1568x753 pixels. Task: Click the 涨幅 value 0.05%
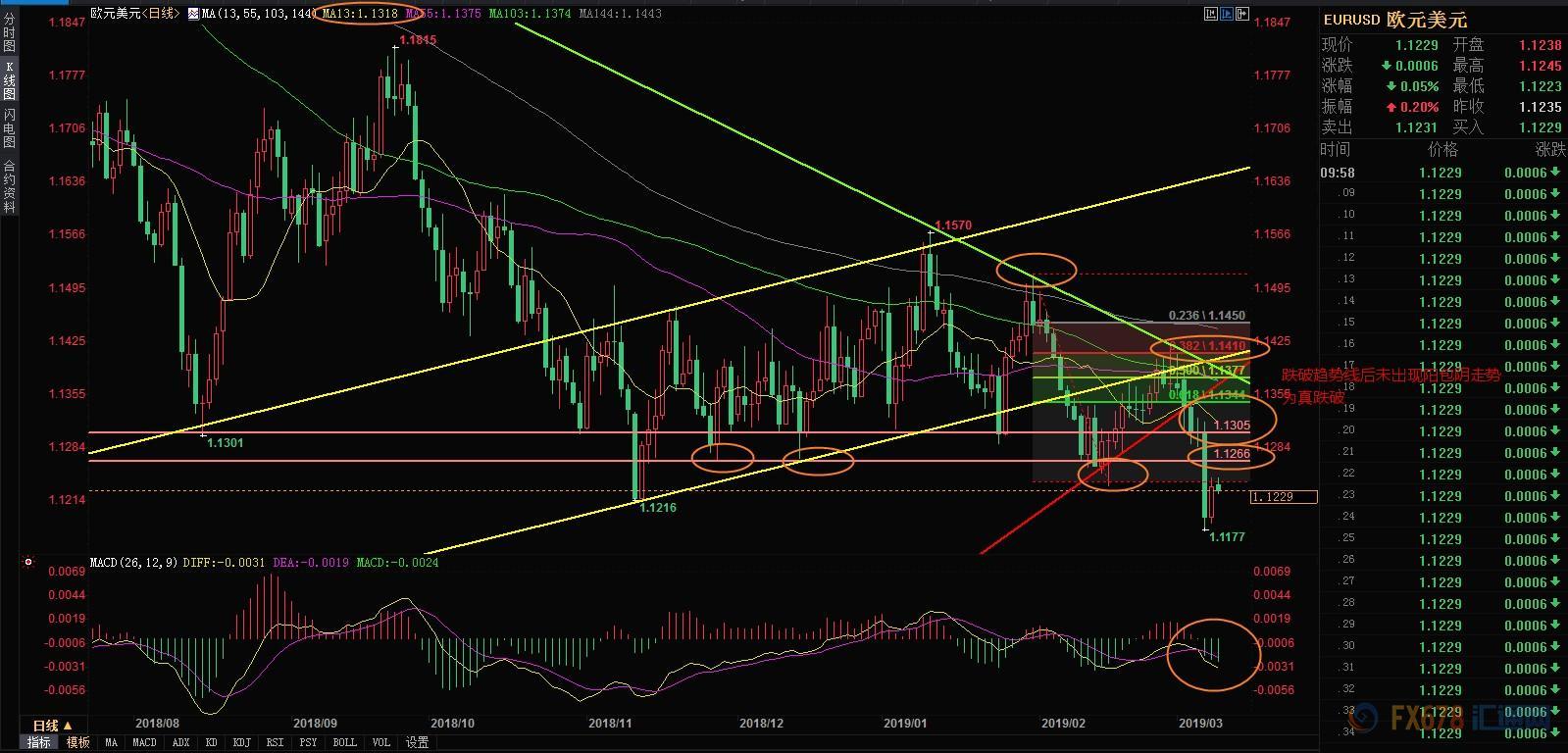[x=1419, y=86]
